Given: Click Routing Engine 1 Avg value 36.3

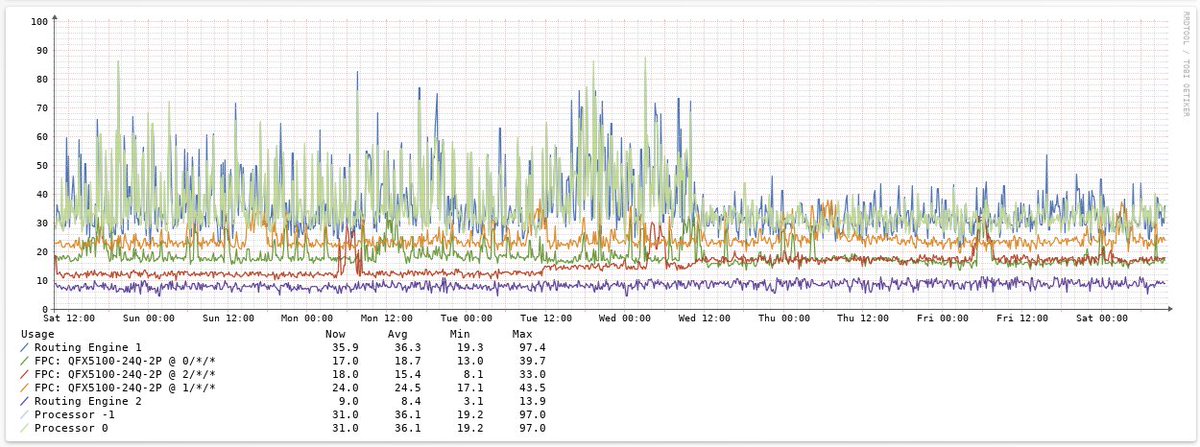Looking at the screenshot, I should (407, 347).
